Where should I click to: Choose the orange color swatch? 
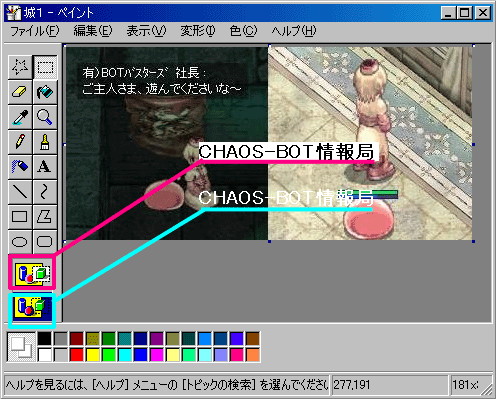[x=253, y=355]
